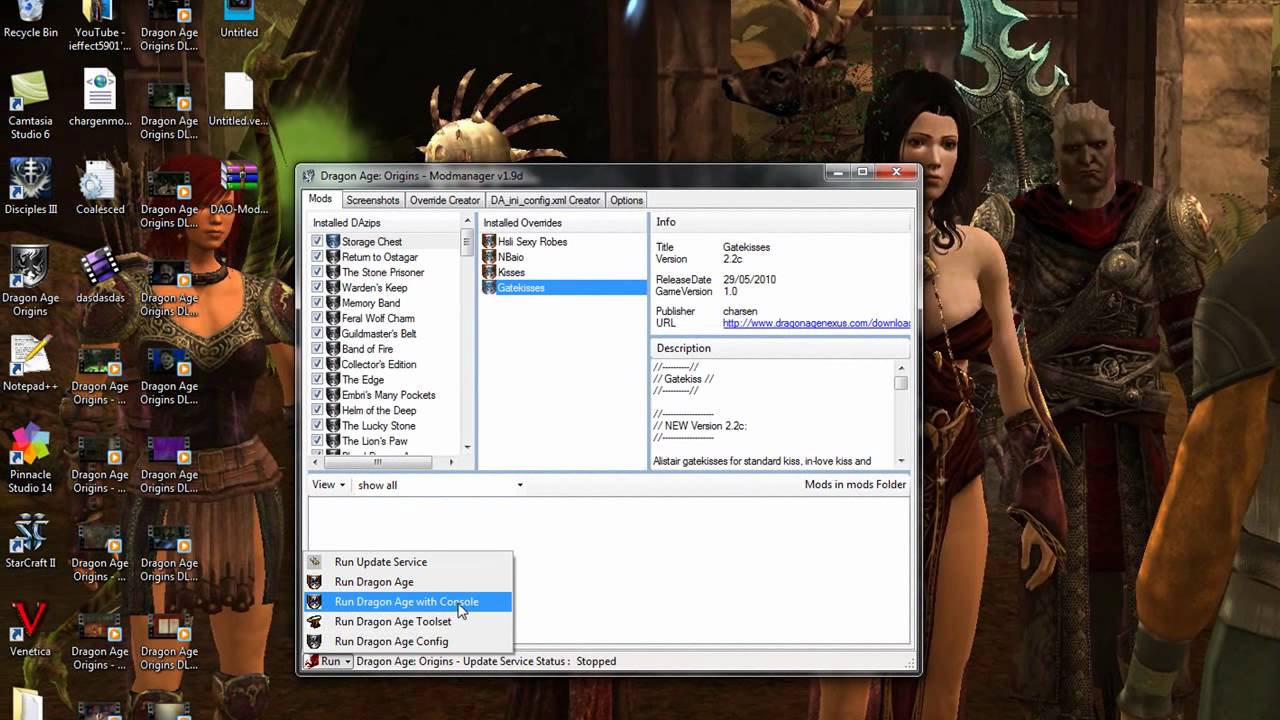
Task: Expand the View dropdown
Action: [328, 485]
